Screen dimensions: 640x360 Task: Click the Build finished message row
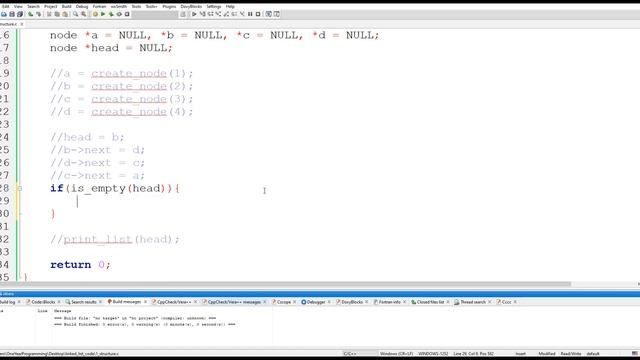pos(144,324)
